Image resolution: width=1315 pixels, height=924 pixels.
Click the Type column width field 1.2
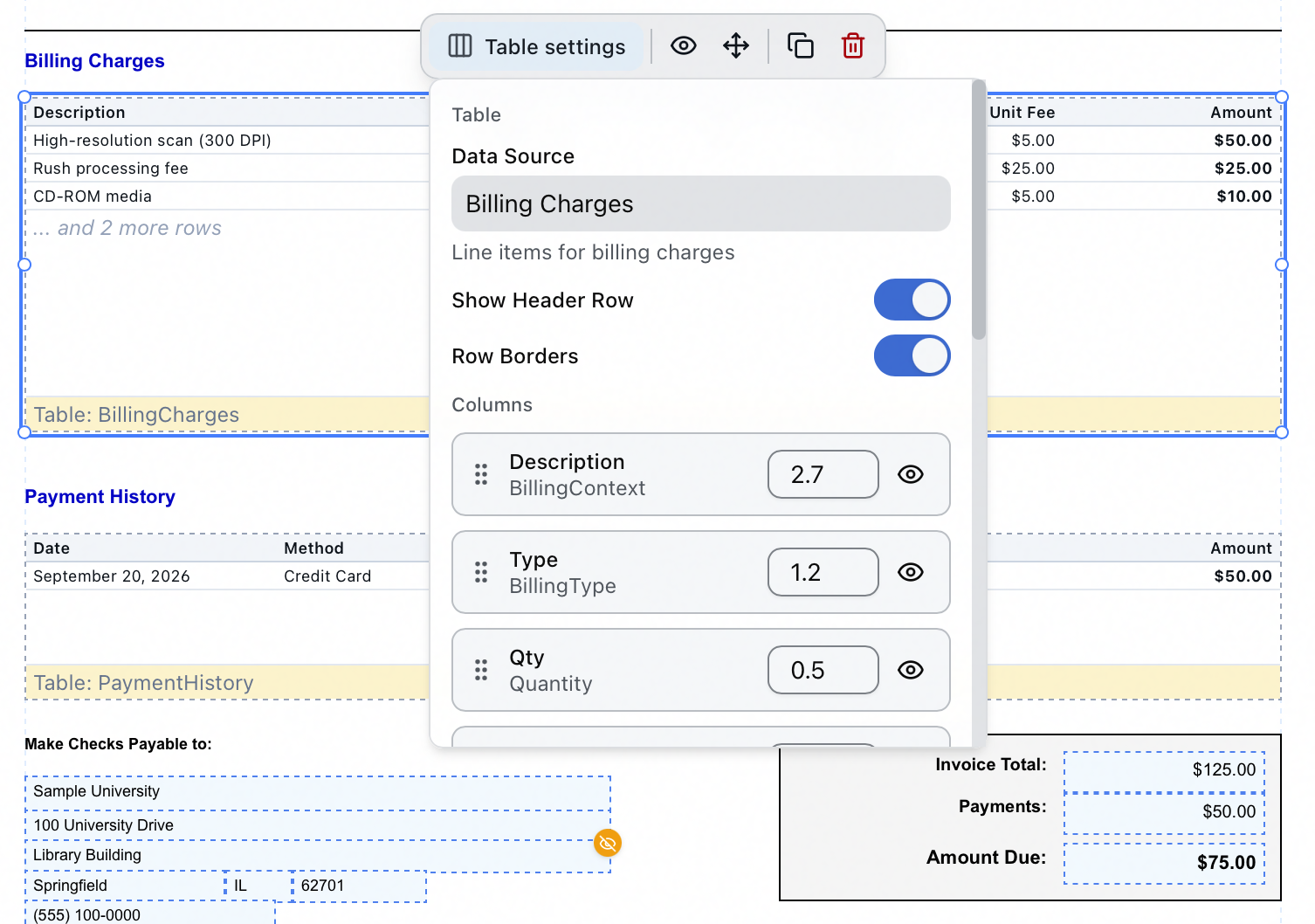click(x=823, y=572)
